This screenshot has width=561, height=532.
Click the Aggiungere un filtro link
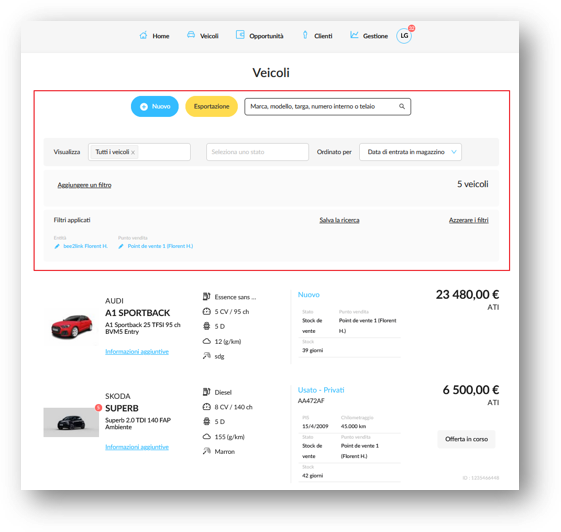coord(84,185)
